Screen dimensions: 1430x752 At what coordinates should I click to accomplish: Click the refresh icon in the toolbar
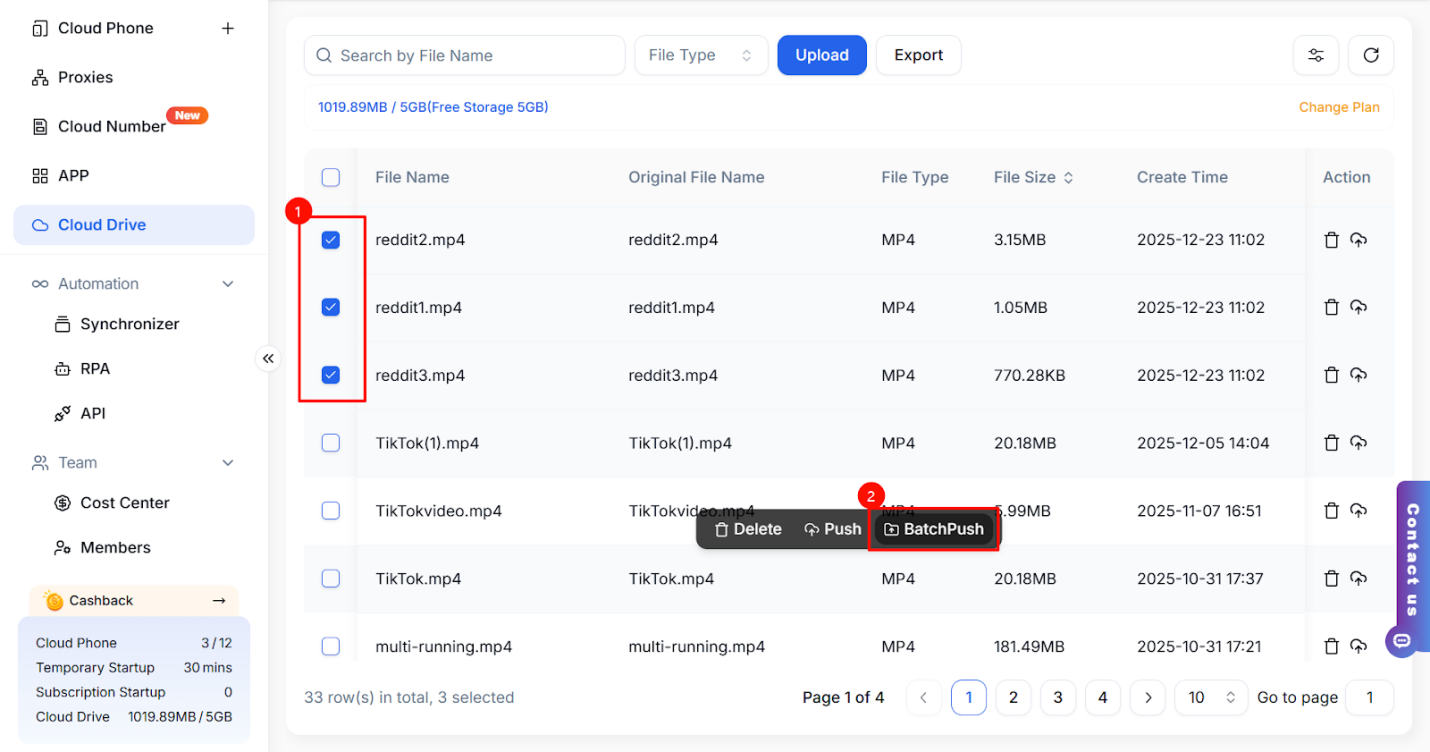pos(1370,56)
